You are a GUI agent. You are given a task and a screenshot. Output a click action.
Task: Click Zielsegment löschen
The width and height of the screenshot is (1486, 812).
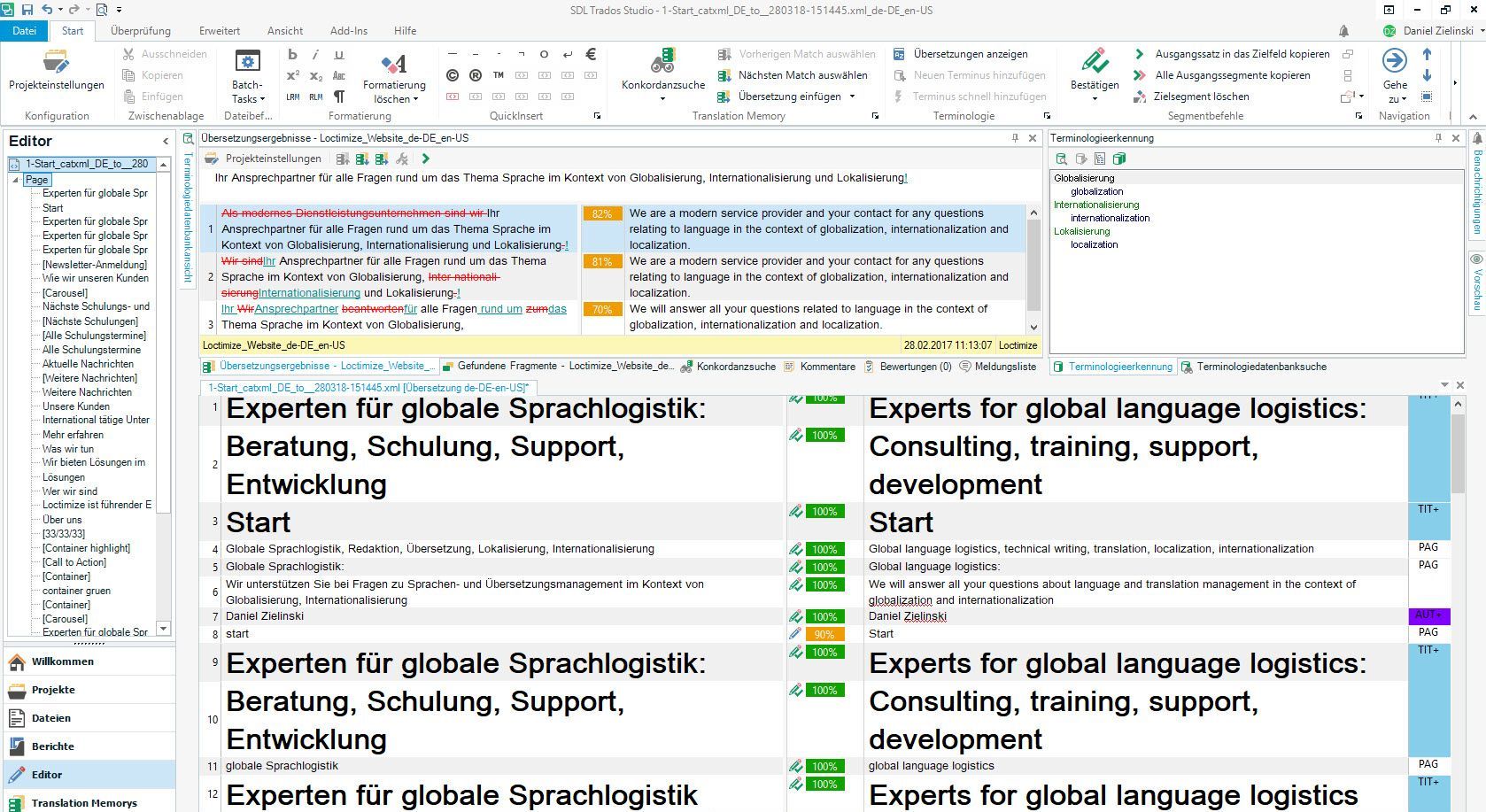[x=1191, y=97]
